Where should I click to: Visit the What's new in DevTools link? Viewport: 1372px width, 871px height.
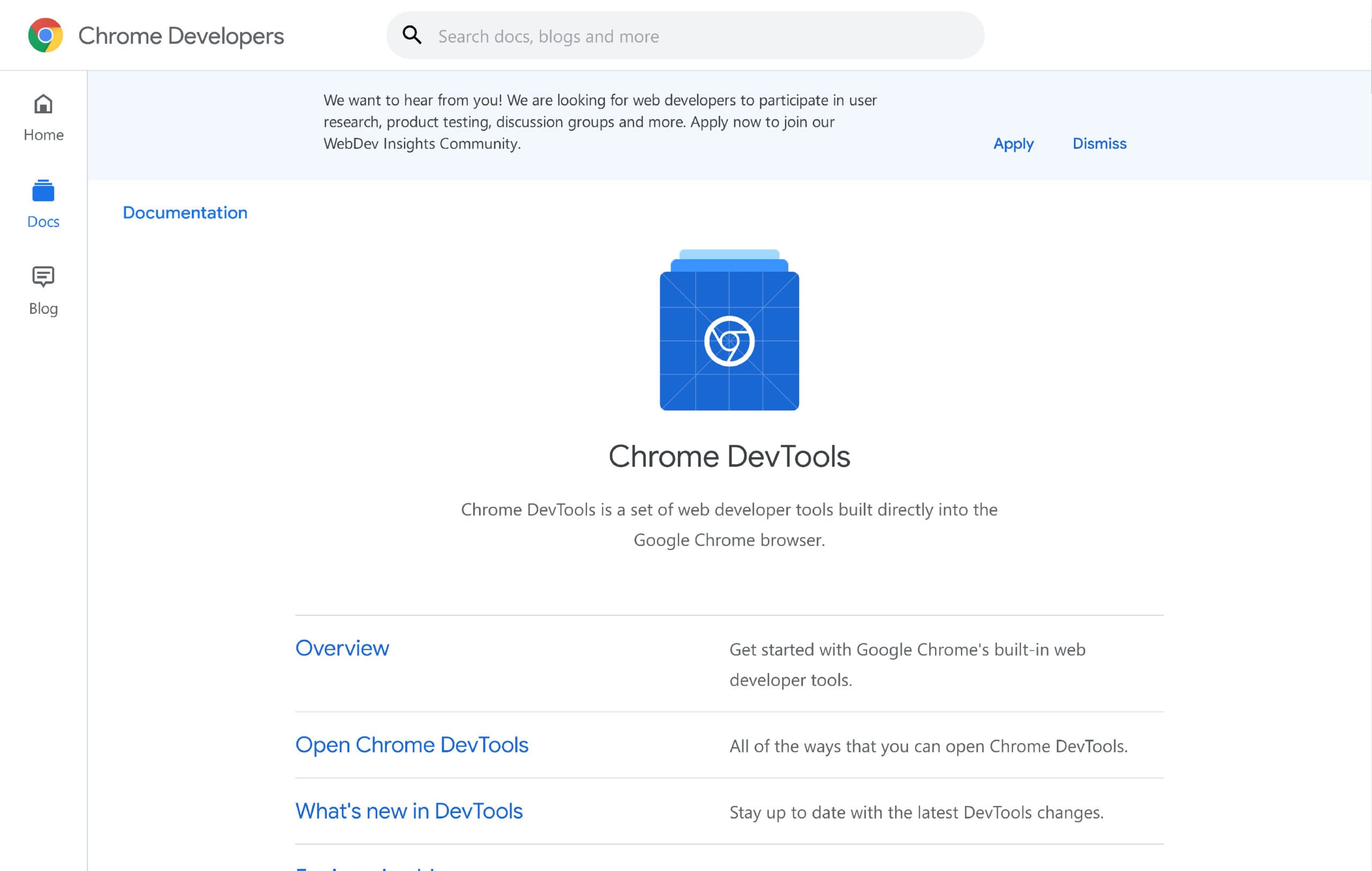(x=408, y=811)
